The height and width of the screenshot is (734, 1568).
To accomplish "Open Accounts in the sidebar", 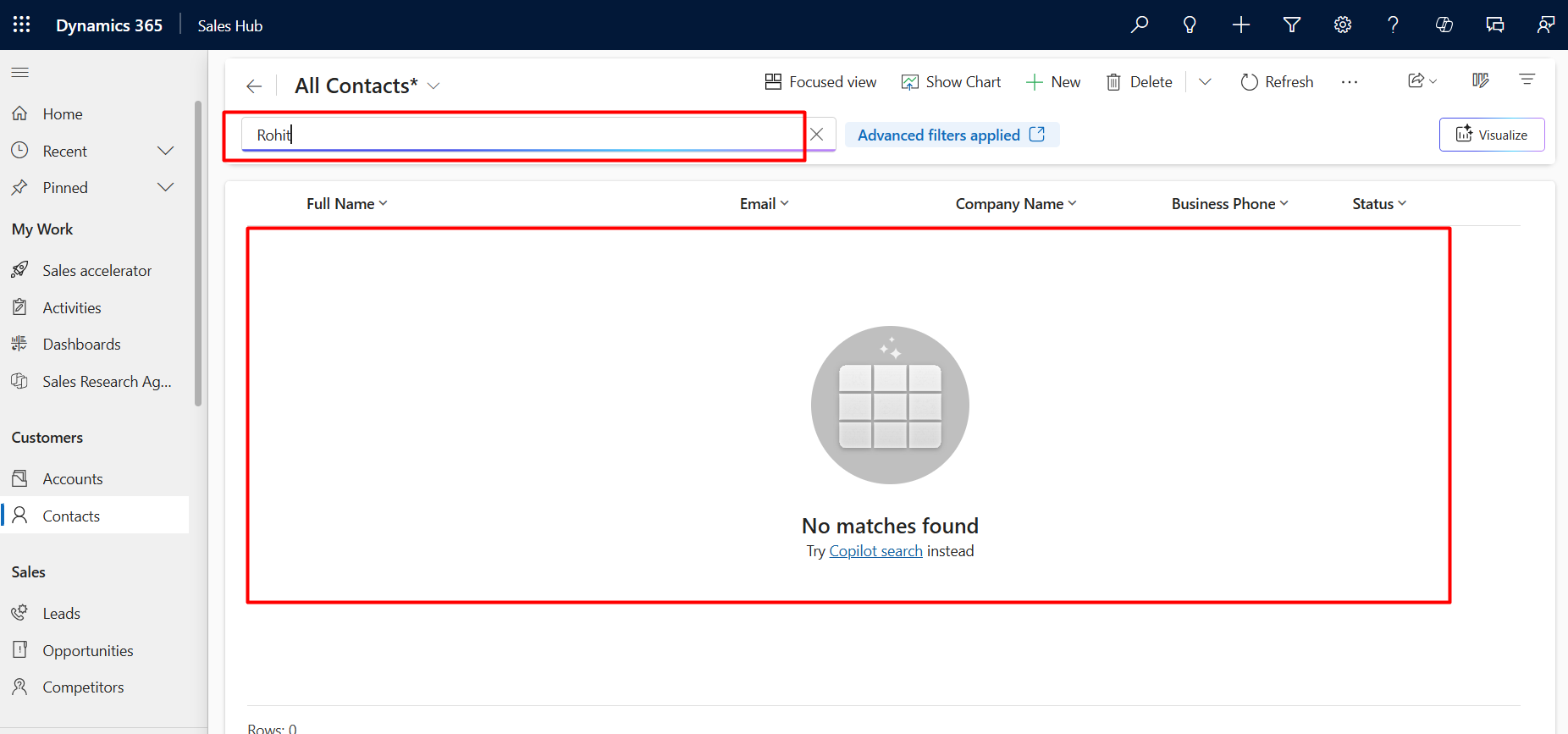I will tap(73, 479).
